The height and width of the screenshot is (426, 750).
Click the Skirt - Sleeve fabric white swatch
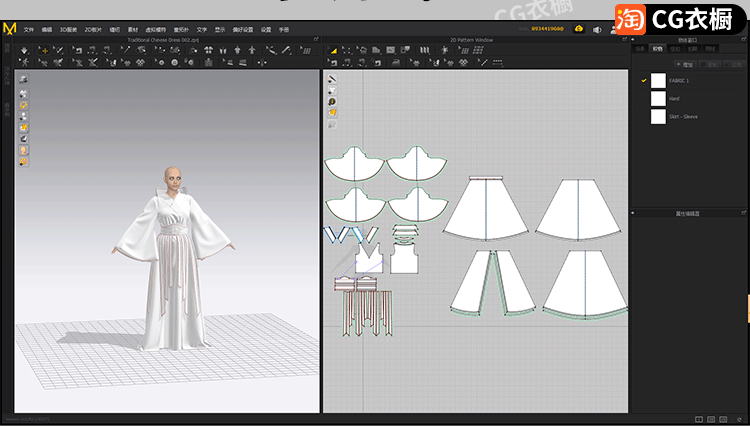[x=658, y=116]
